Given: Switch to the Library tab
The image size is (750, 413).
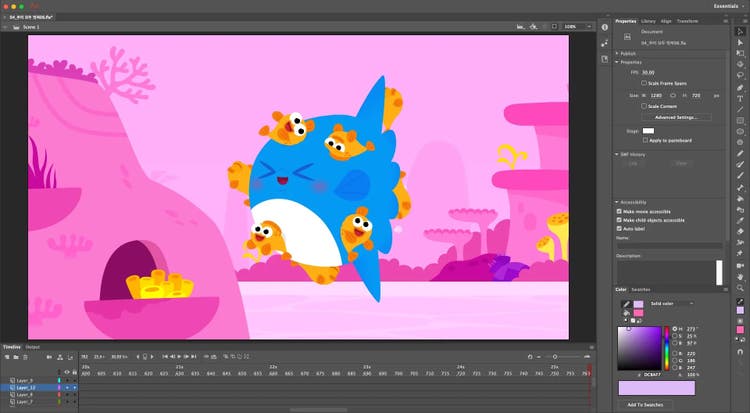Looking at the screenshot, I should coord(648,21).
